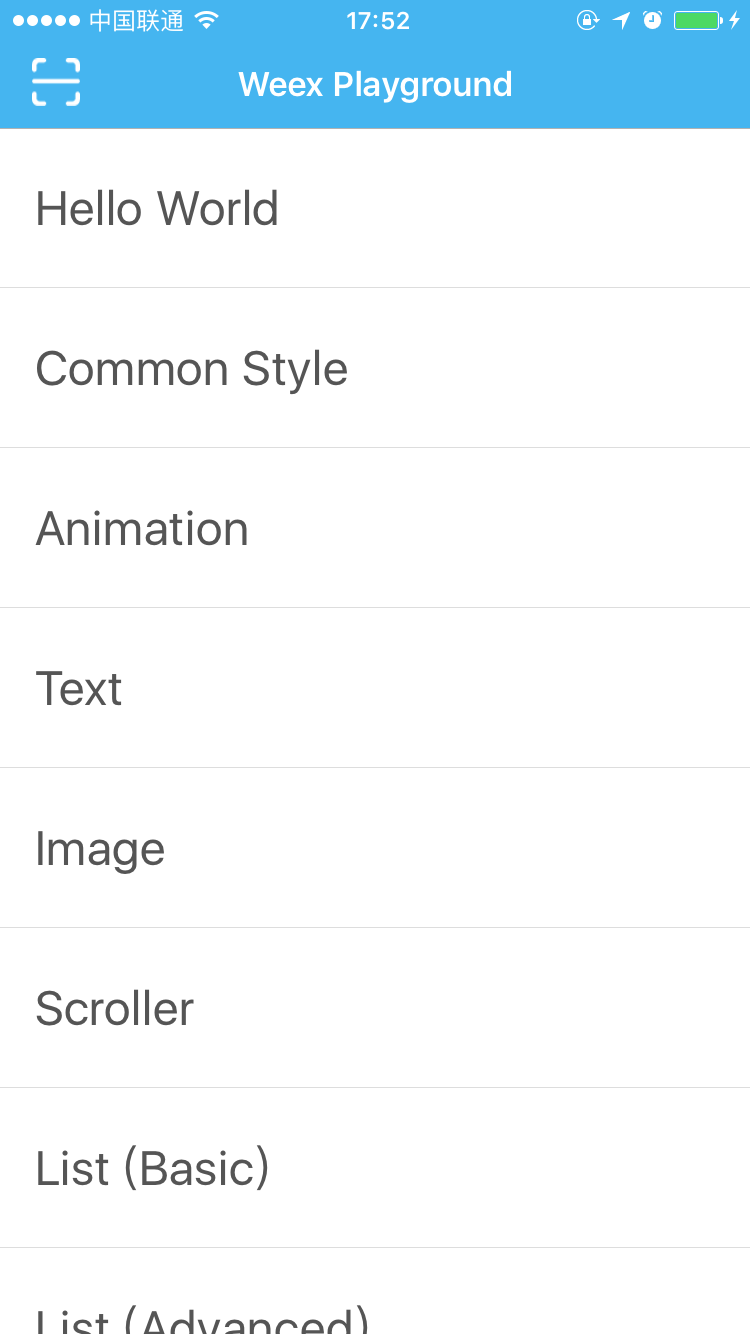Tap the charging bolt icon

[734, 20]
